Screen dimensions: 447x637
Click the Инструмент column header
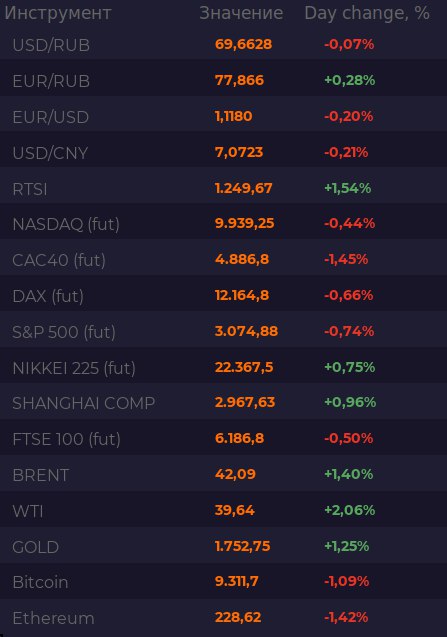point(58,13)
